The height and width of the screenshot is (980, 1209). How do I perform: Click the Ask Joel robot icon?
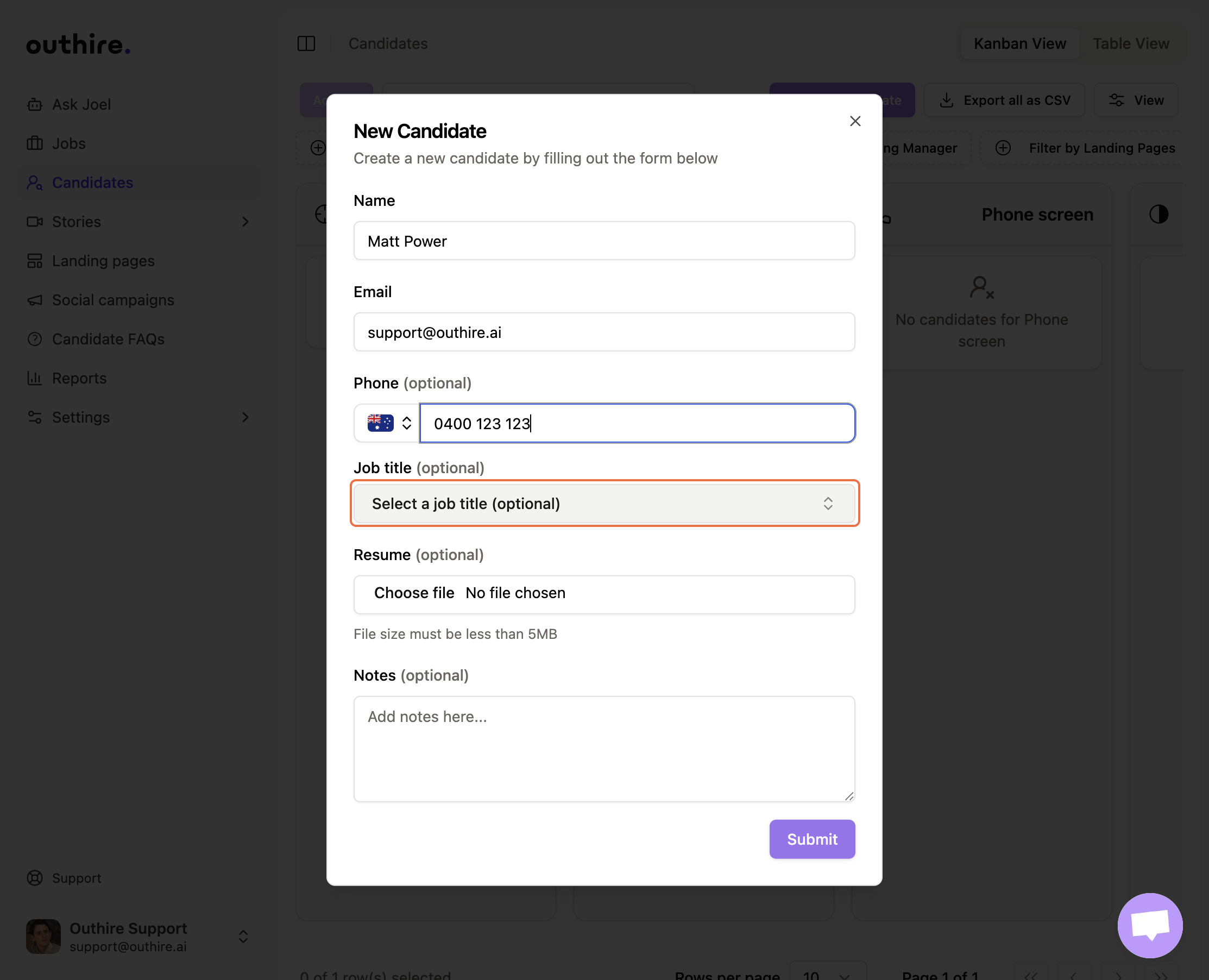pyautogui.click(x=34, y=104)
